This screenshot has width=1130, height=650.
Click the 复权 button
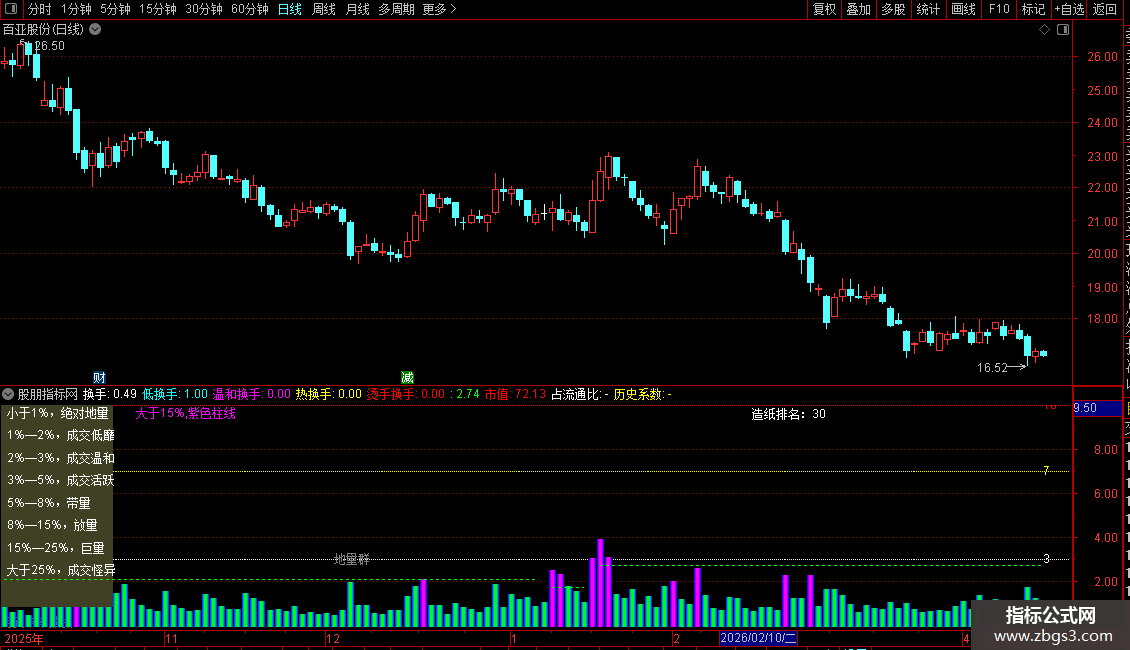point(824,9)
